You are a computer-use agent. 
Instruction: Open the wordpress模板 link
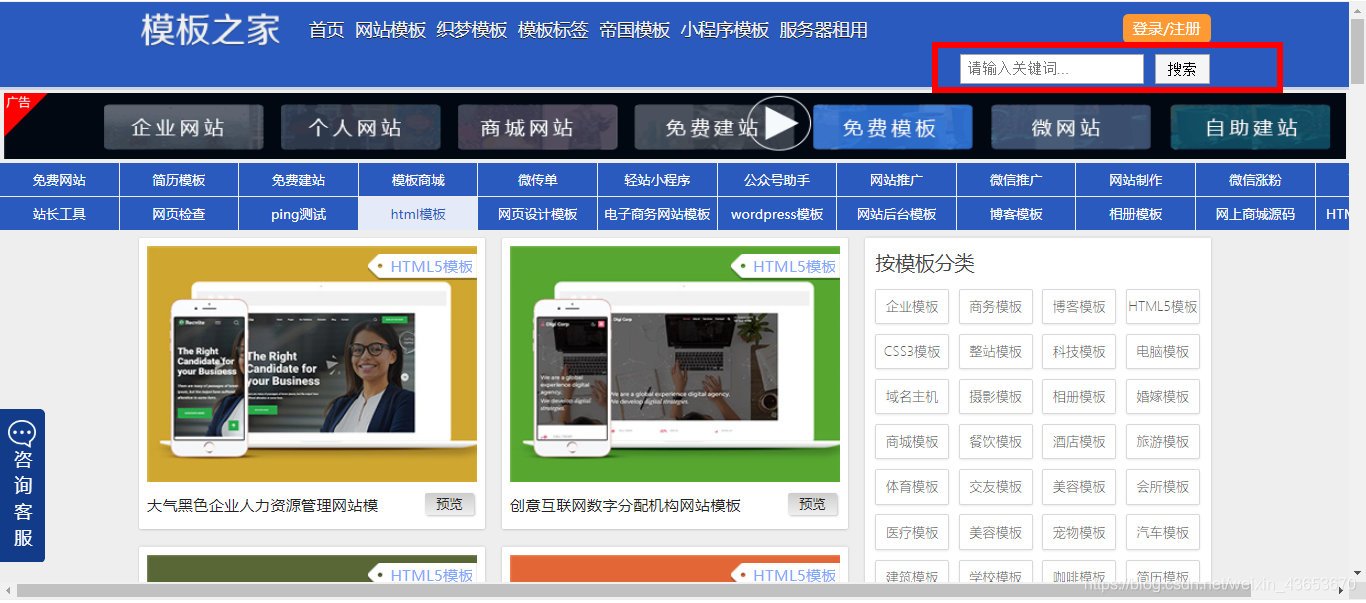[777, 214]
